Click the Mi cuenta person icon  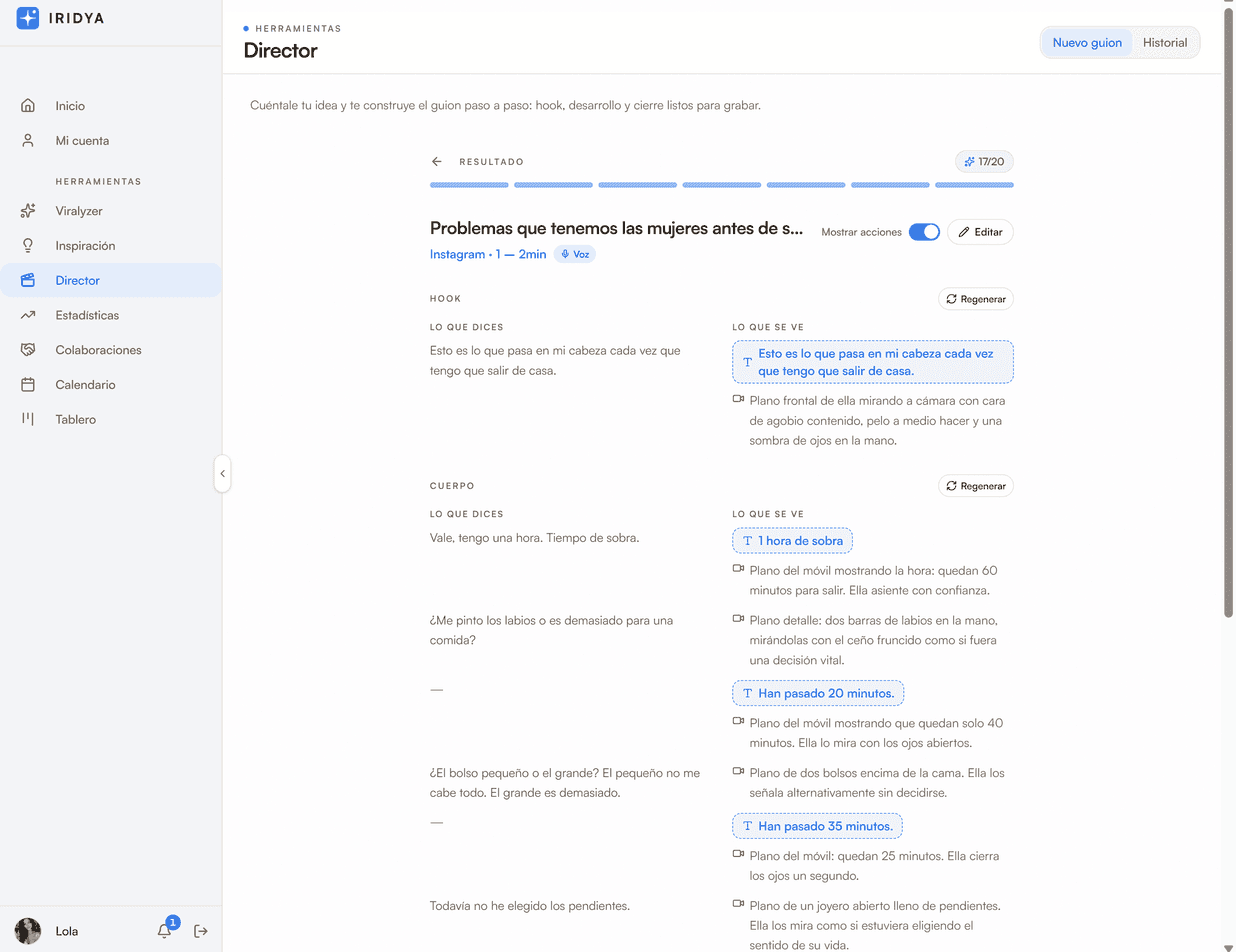pos(28,141)
